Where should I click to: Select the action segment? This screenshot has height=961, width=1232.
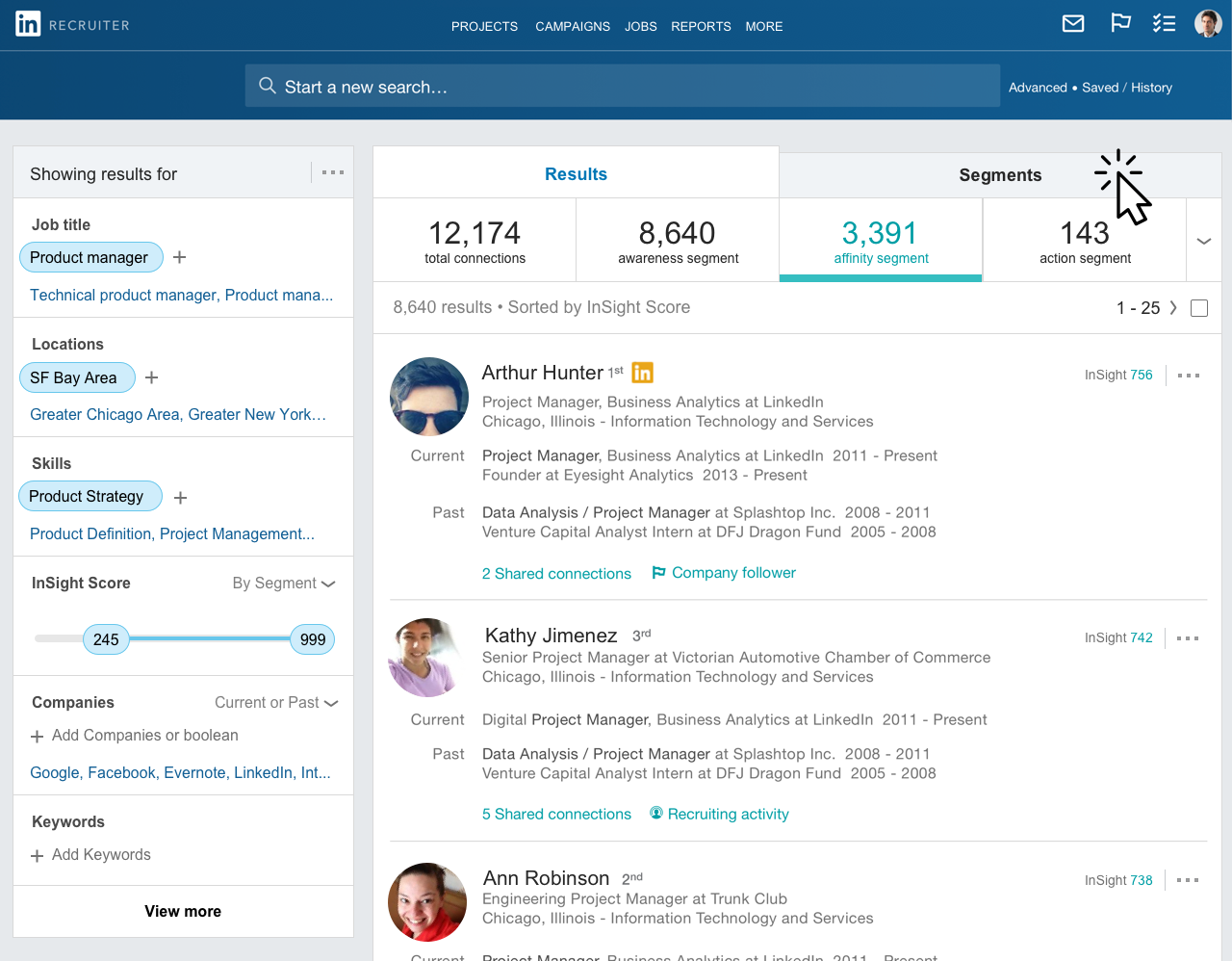click(x=1085, y=241)
